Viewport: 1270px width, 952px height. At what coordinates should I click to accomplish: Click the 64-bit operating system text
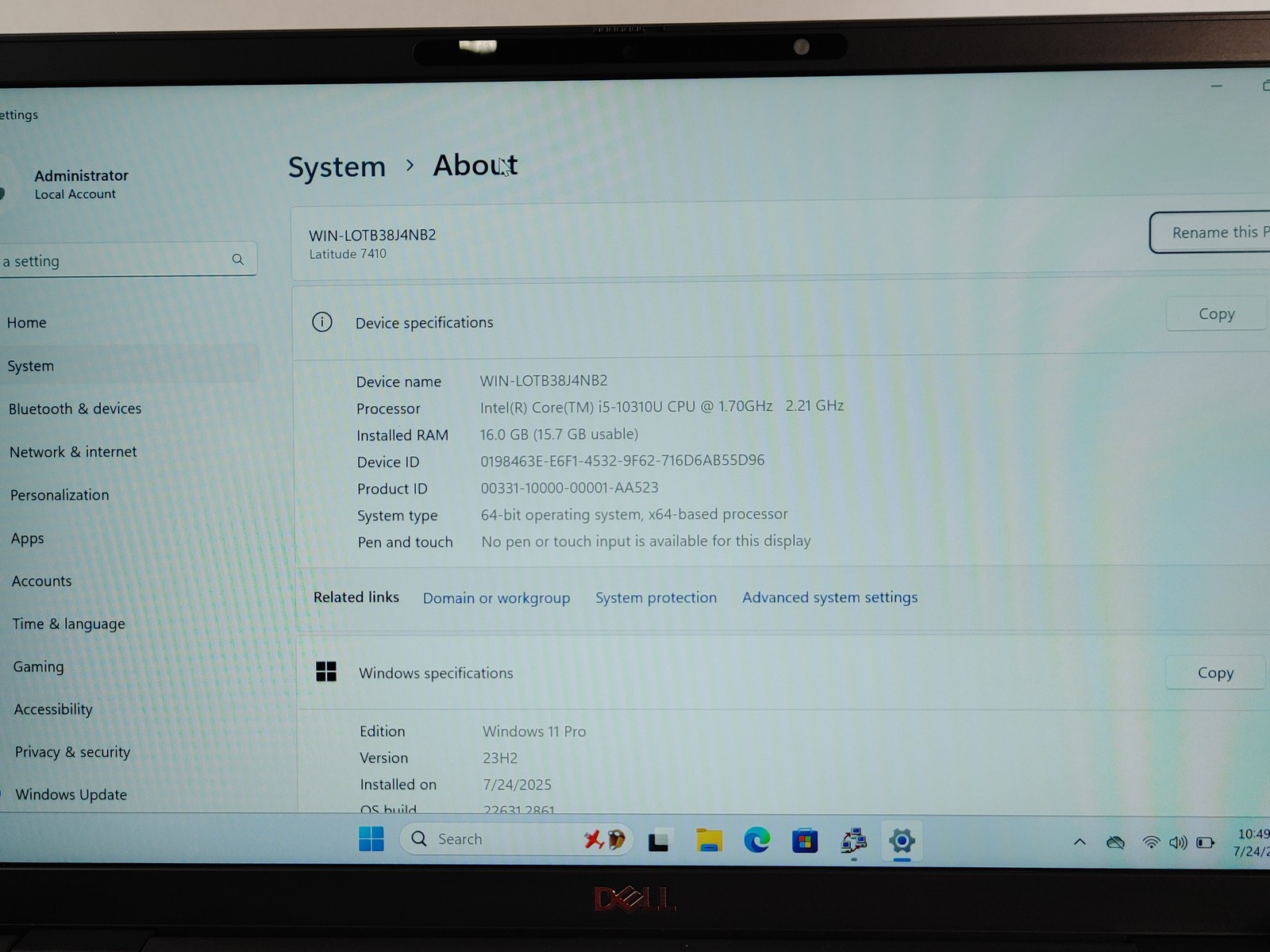(x=634, y=514)
